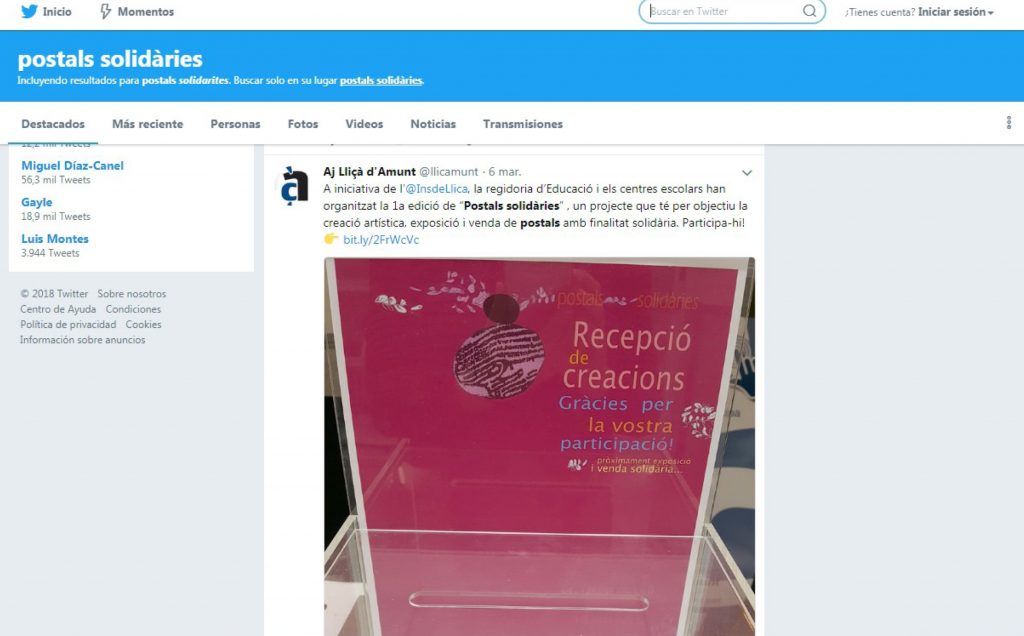The height and width of the screenshot is (636, 1024).
Task: Click the Twitter bird logo
Action: (x=29, y=12)
